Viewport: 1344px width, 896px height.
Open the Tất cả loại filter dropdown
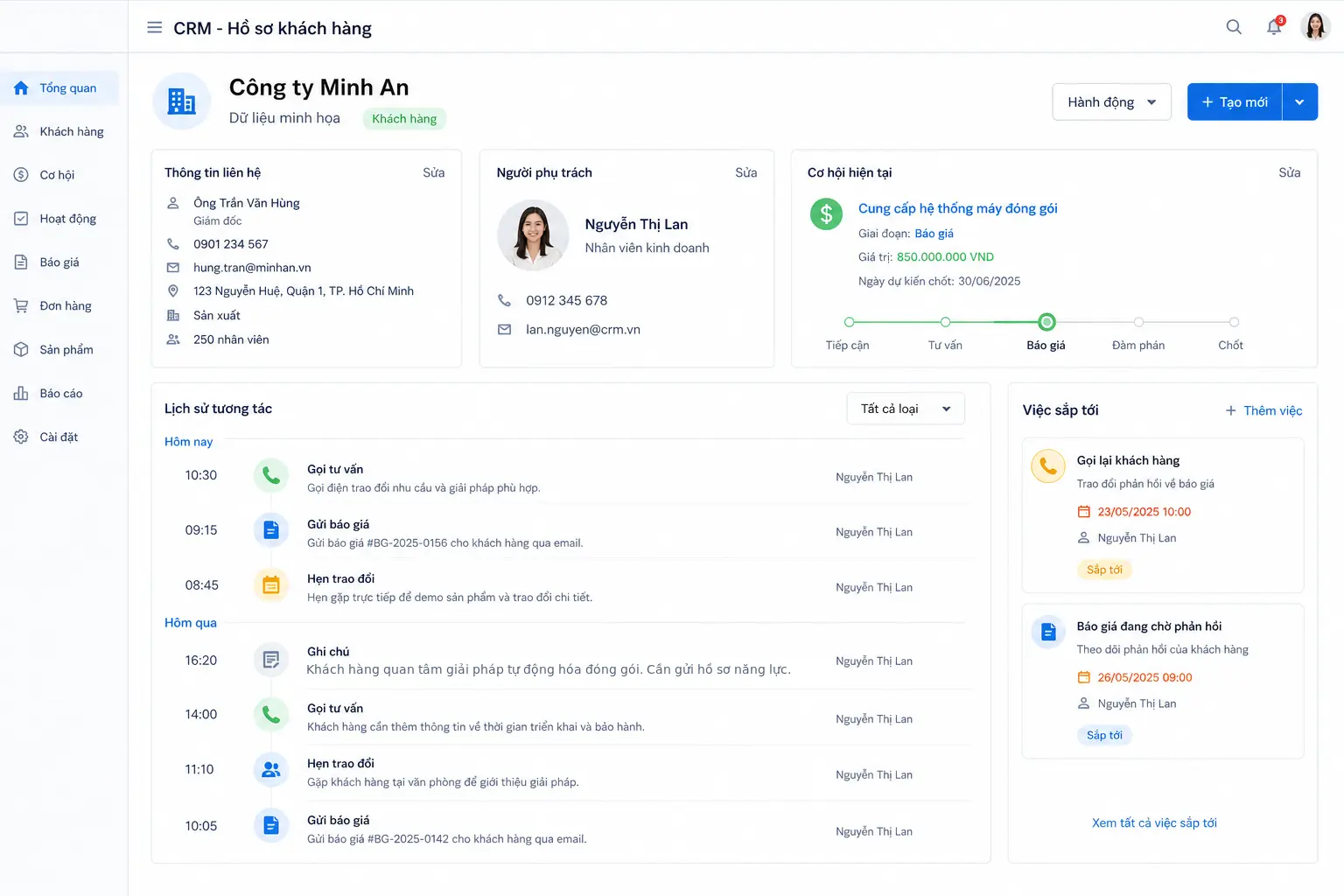tap(906, 409)
